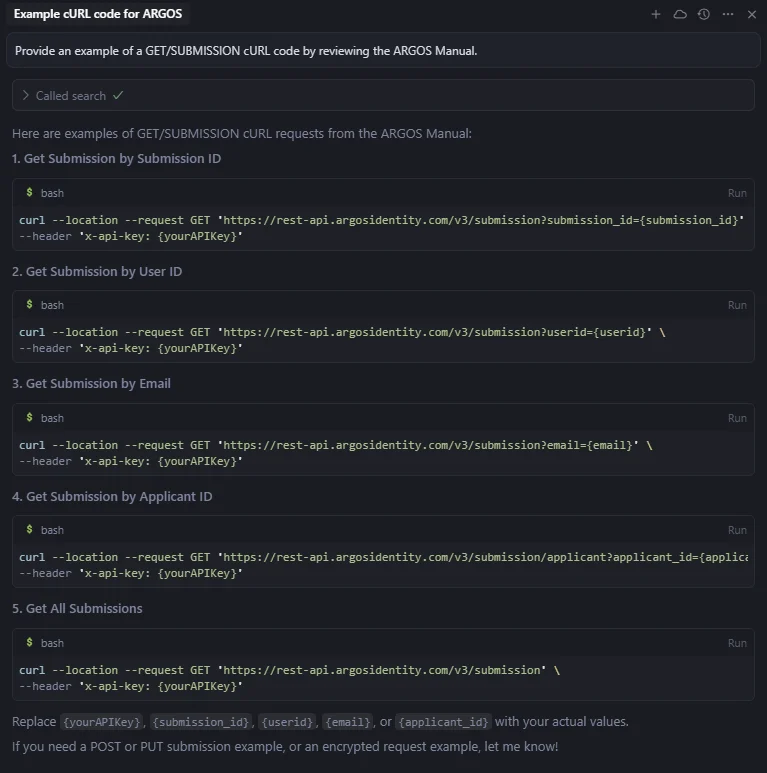Select the 'Example cURL code for ARGOS' tab
The image size is (767, 773).
click(x=98, y=14)
